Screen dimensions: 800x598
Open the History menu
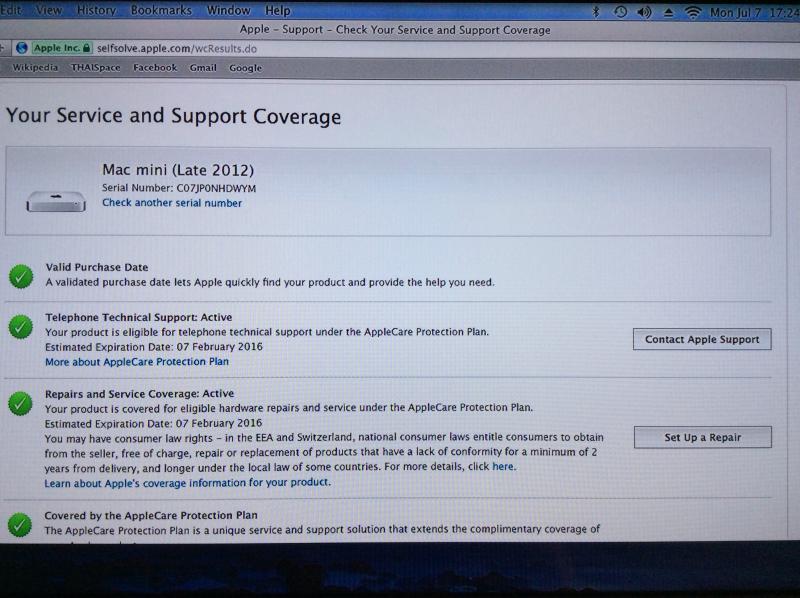pos(96,10)
